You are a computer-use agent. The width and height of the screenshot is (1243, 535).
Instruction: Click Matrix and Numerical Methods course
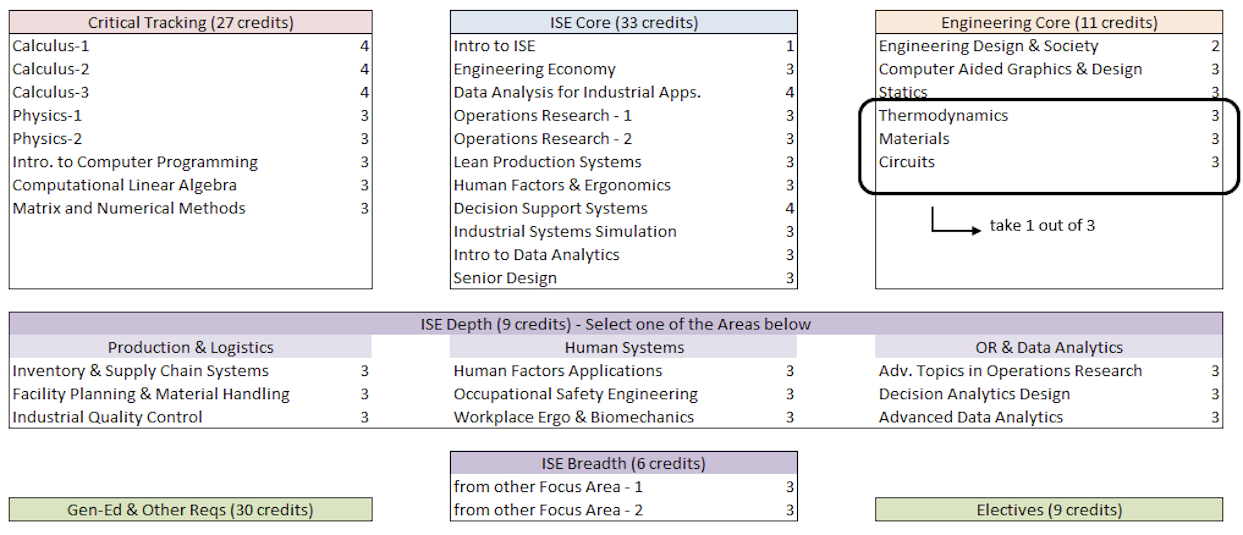click(x=129, y=208)
